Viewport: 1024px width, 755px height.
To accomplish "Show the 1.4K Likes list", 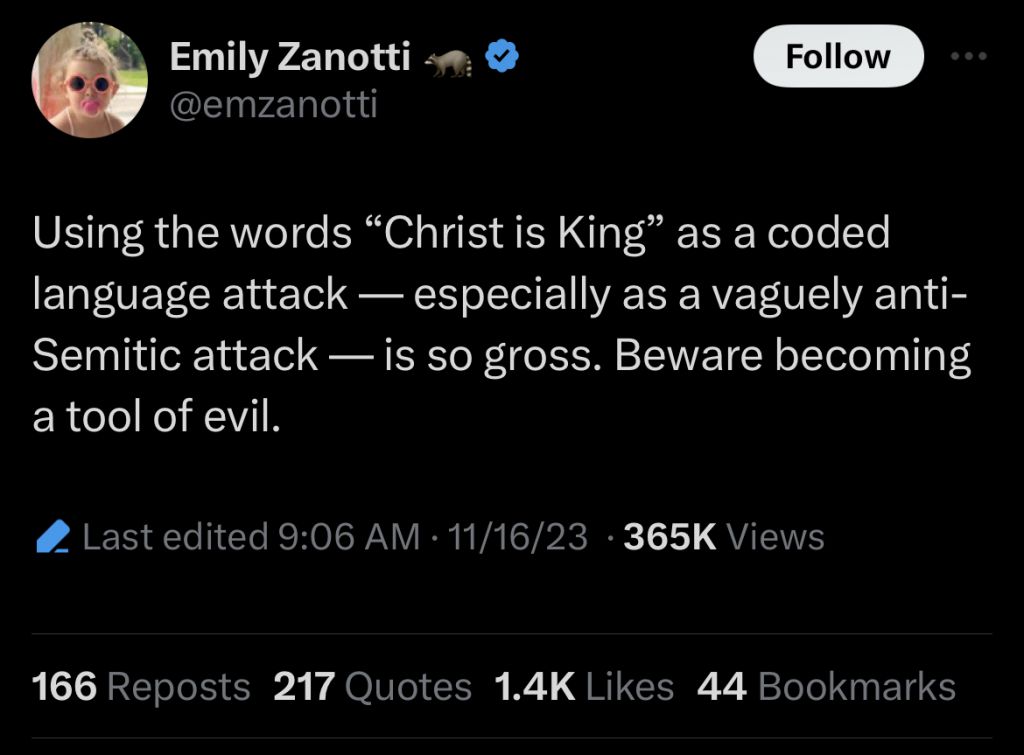I will click(584, 687).
